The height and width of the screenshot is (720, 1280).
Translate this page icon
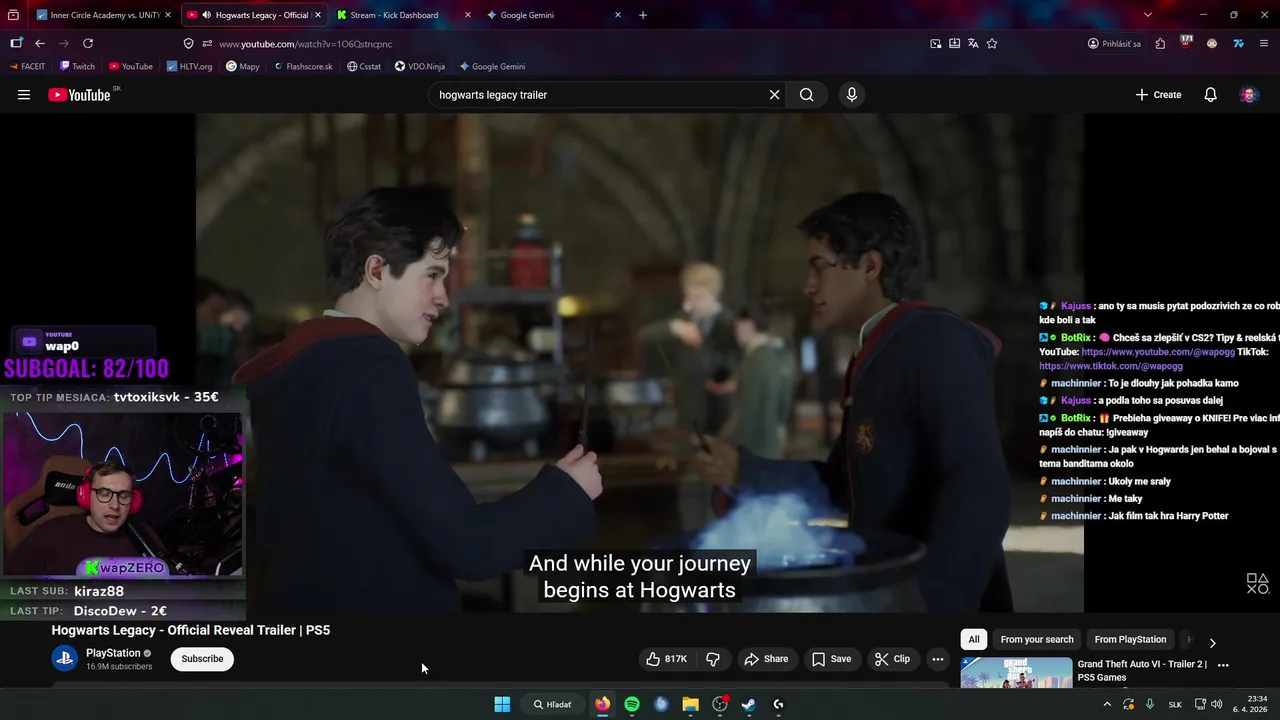973,44
